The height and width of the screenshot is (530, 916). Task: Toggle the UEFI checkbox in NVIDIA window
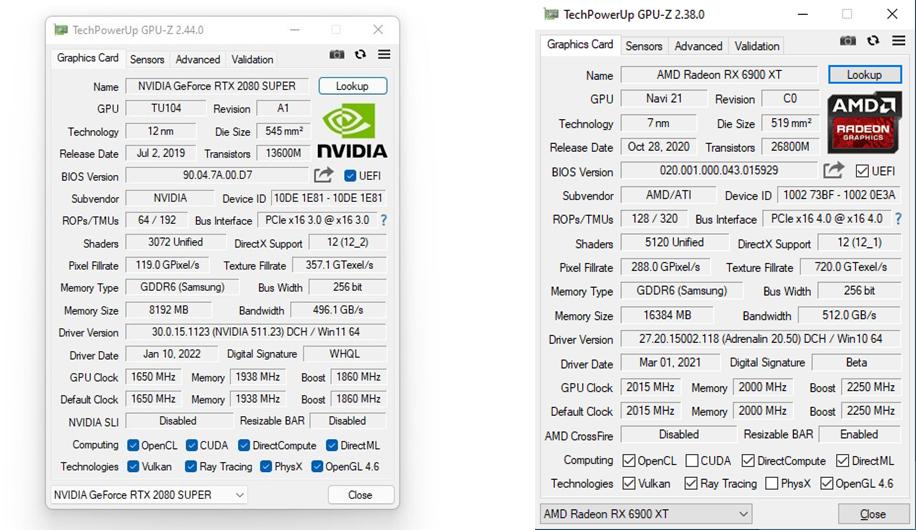350,175
